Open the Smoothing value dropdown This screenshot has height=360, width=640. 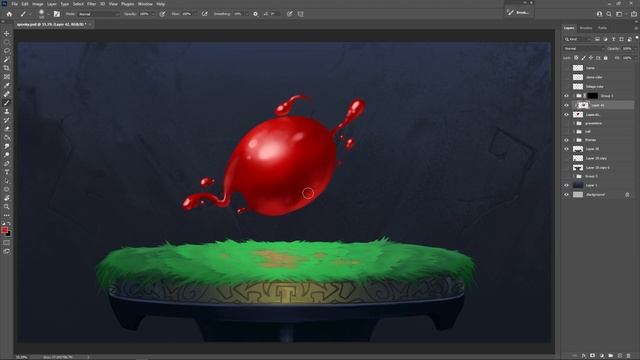point(247,14)
